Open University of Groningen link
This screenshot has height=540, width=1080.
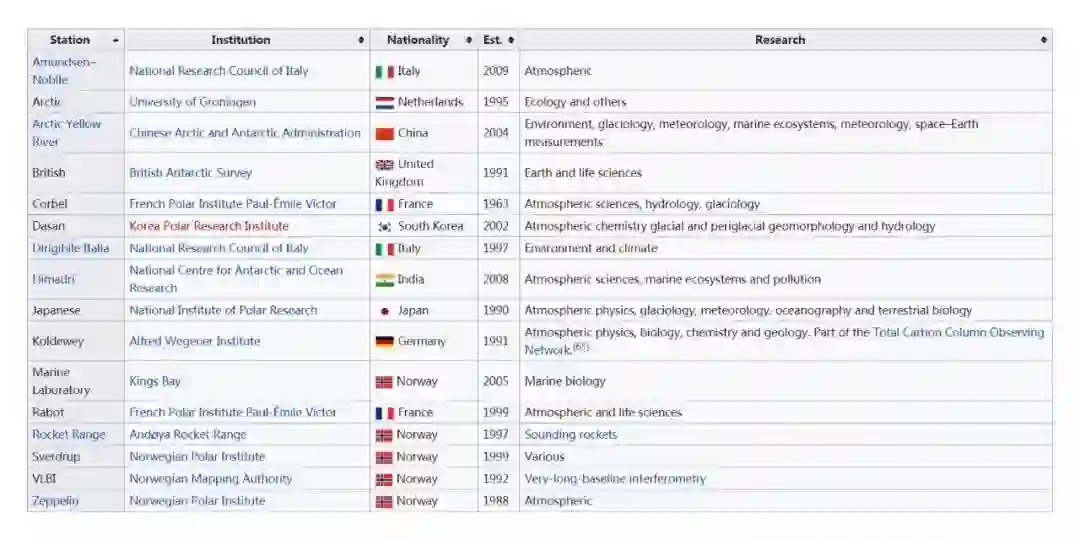[x=192, y=102]
